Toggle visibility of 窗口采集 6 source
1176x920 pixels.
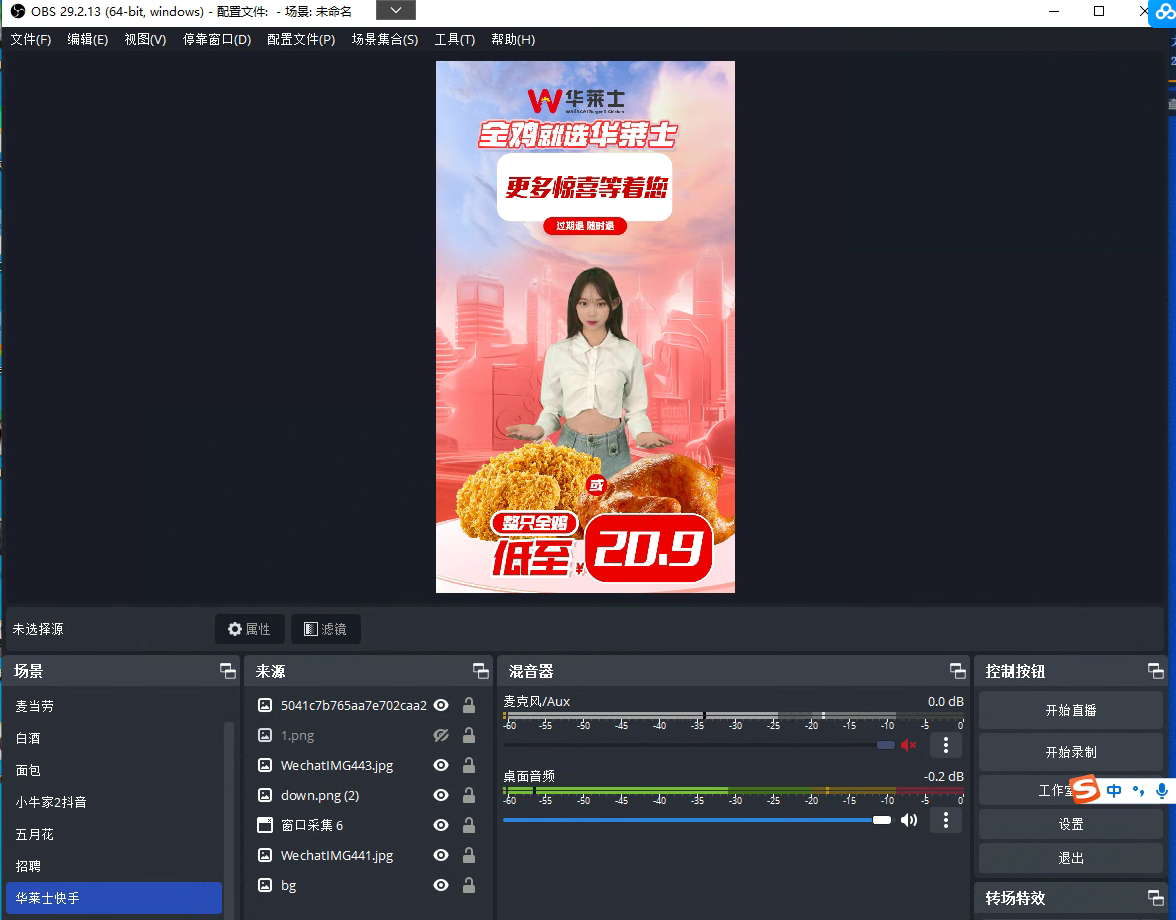click(x=441, y=826)
